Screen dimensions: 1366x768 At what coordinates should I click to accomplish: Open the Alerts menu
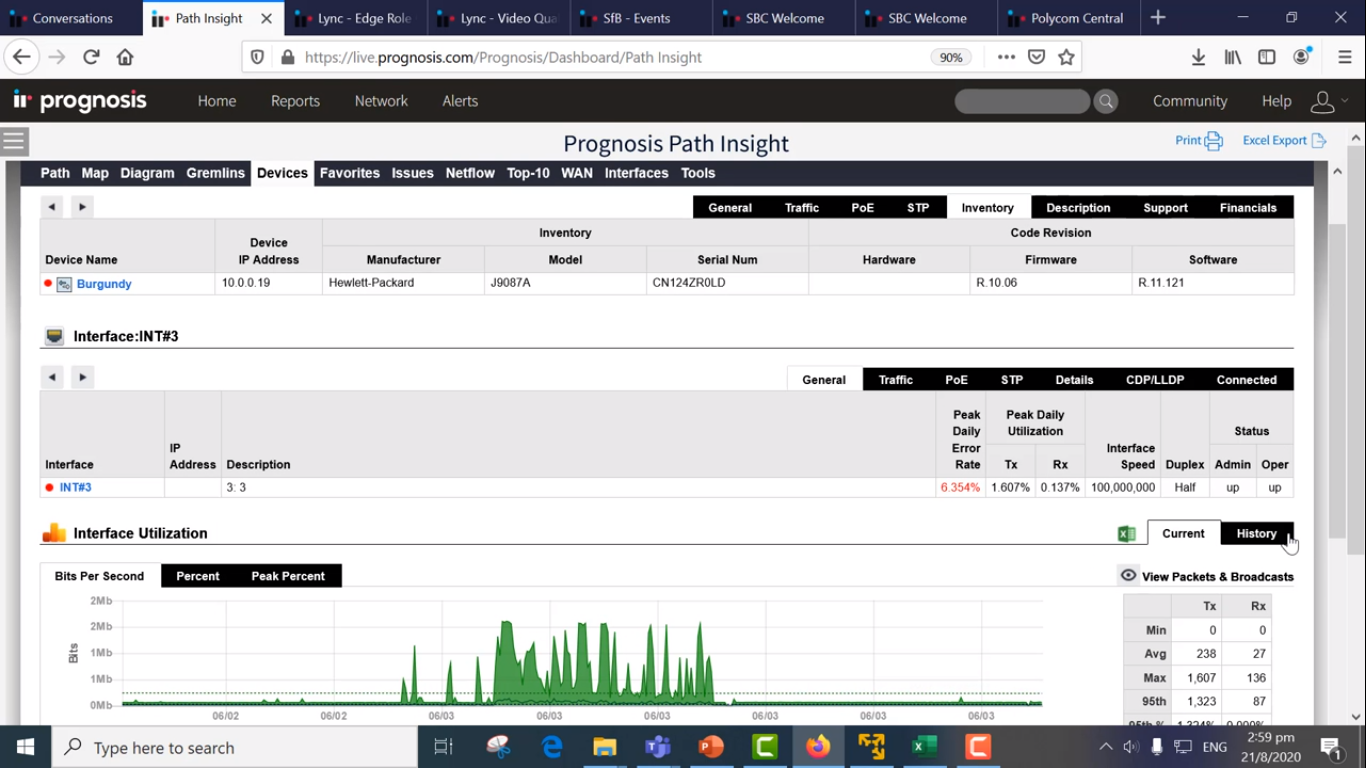tap(460, 101)
